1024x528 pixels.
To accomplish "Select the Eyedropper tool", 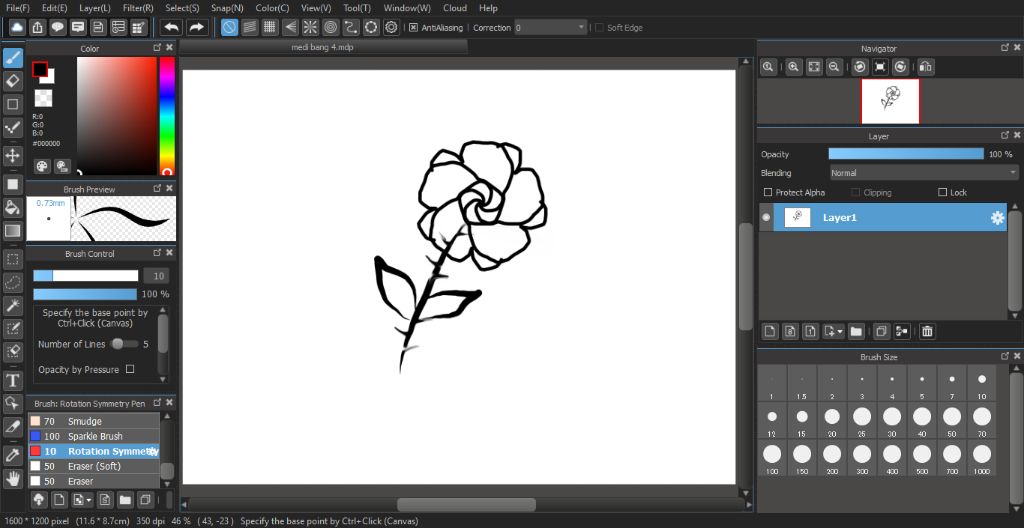I will [12, 455].
